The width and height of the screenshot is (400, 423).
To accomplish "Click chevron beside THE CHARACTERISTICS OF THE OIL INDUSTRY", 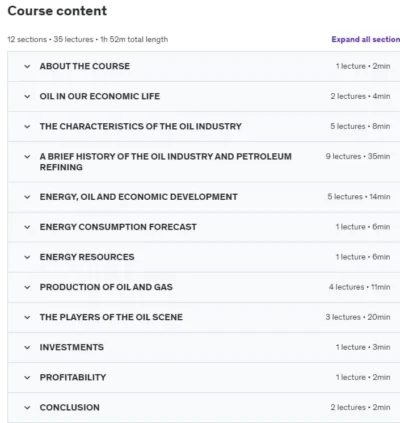I will [x=27, y=127].
